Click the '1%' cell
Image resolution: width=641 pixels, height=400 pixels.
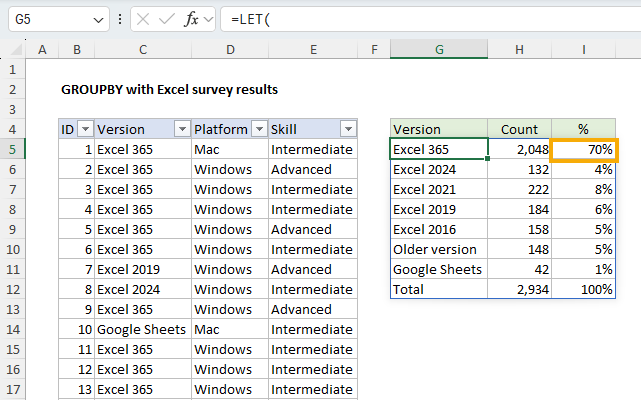(x=583, y=270)
